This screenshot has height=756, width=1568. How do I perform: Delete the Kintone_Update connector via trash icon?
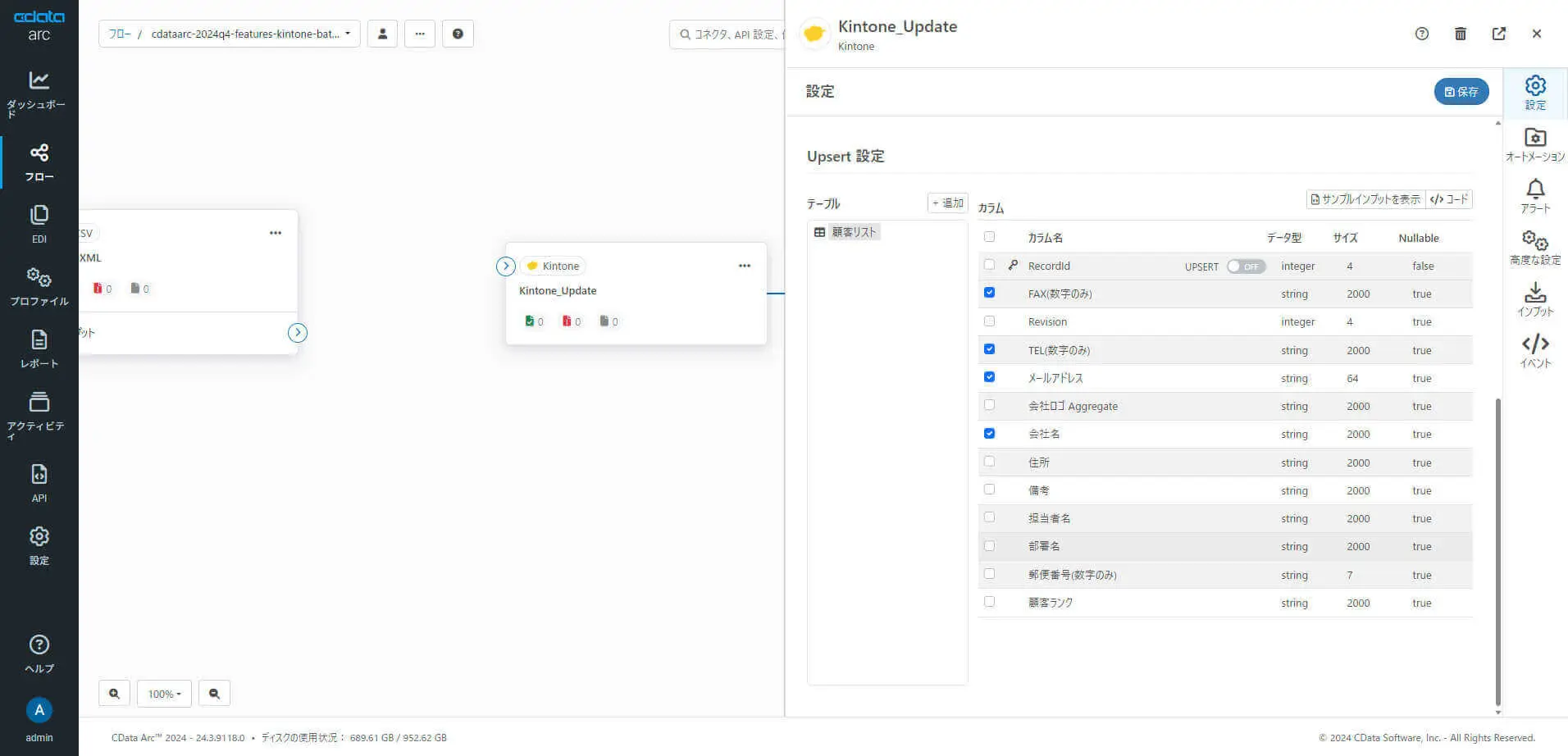(1461, 34)
